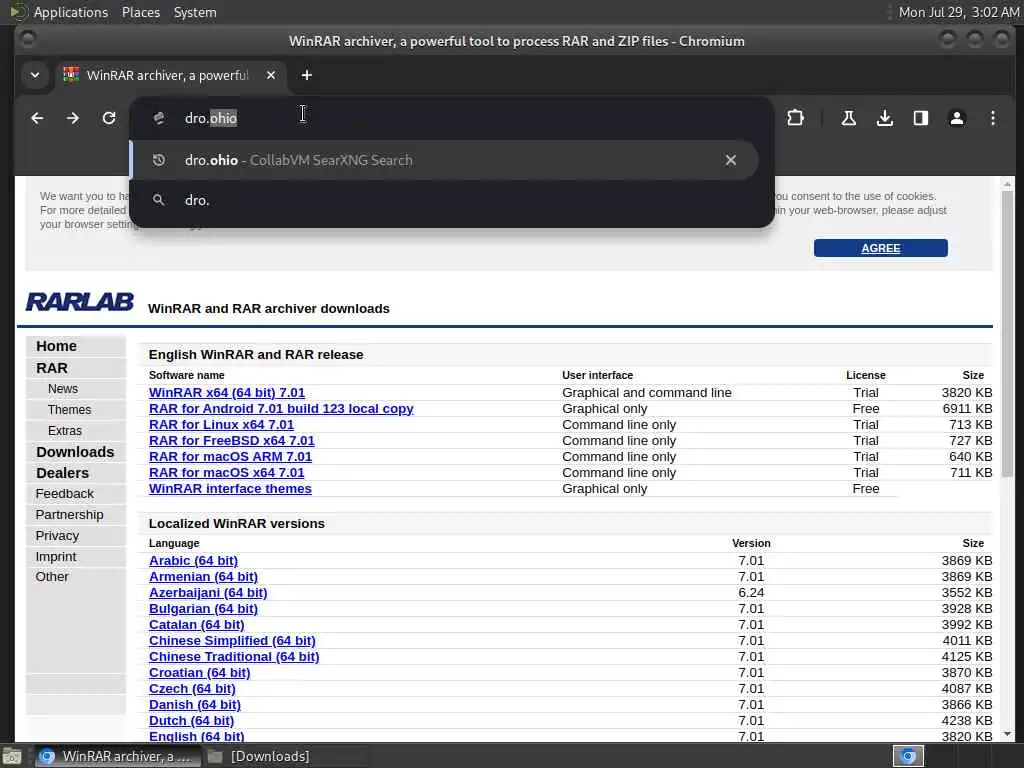The height and width of the screenshot is (768, 1024).
Task: Open Armenian (64 bit) download link
Action: (x=203, y=577)
